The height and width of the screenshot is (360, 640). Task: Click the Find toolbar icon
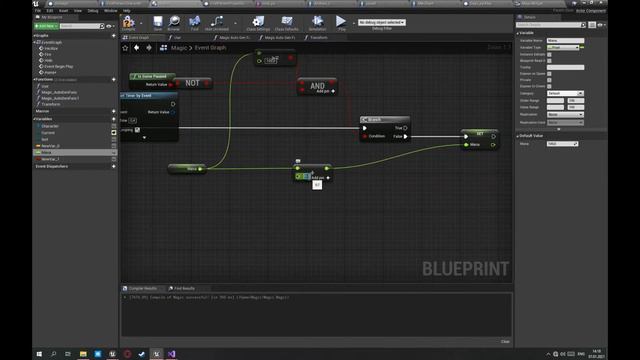pyautogui.click(x=195, y=22)
